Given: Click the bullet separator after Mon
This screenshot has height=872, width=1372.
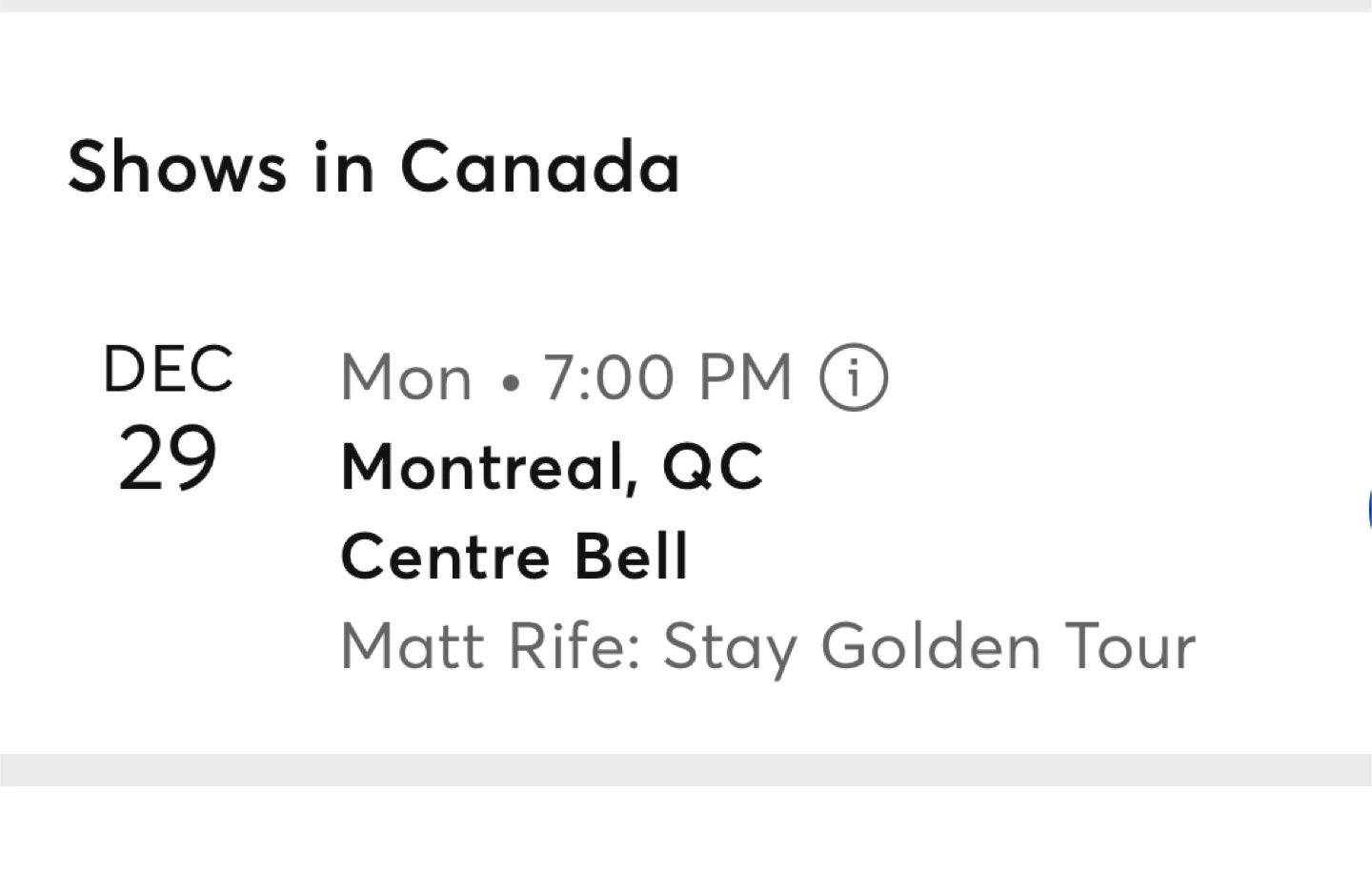Looking at the screenshot, I should 512,383.
